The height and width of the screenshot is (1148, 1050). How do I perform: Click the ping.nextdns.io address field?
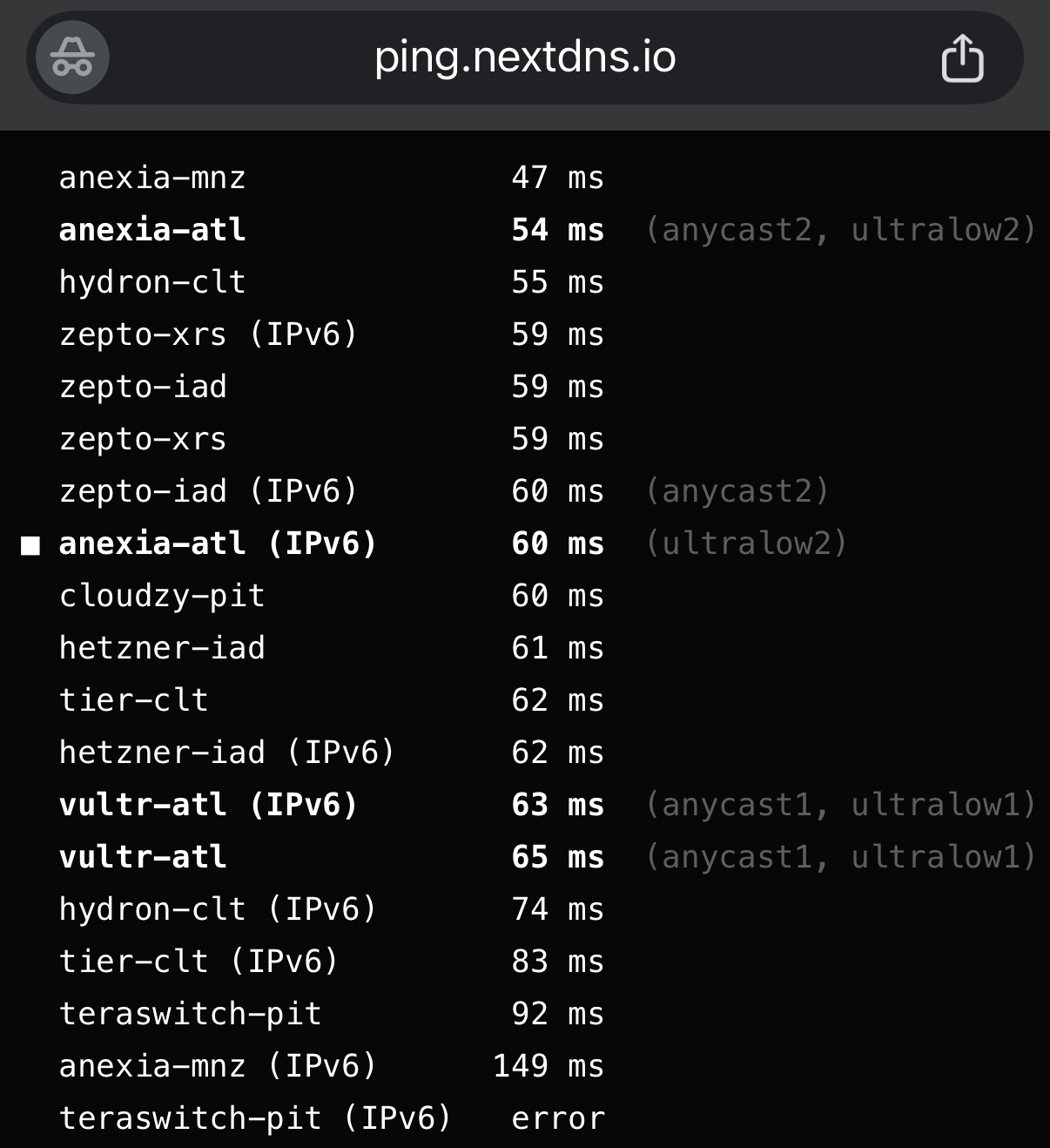click(x=524, y=57)
